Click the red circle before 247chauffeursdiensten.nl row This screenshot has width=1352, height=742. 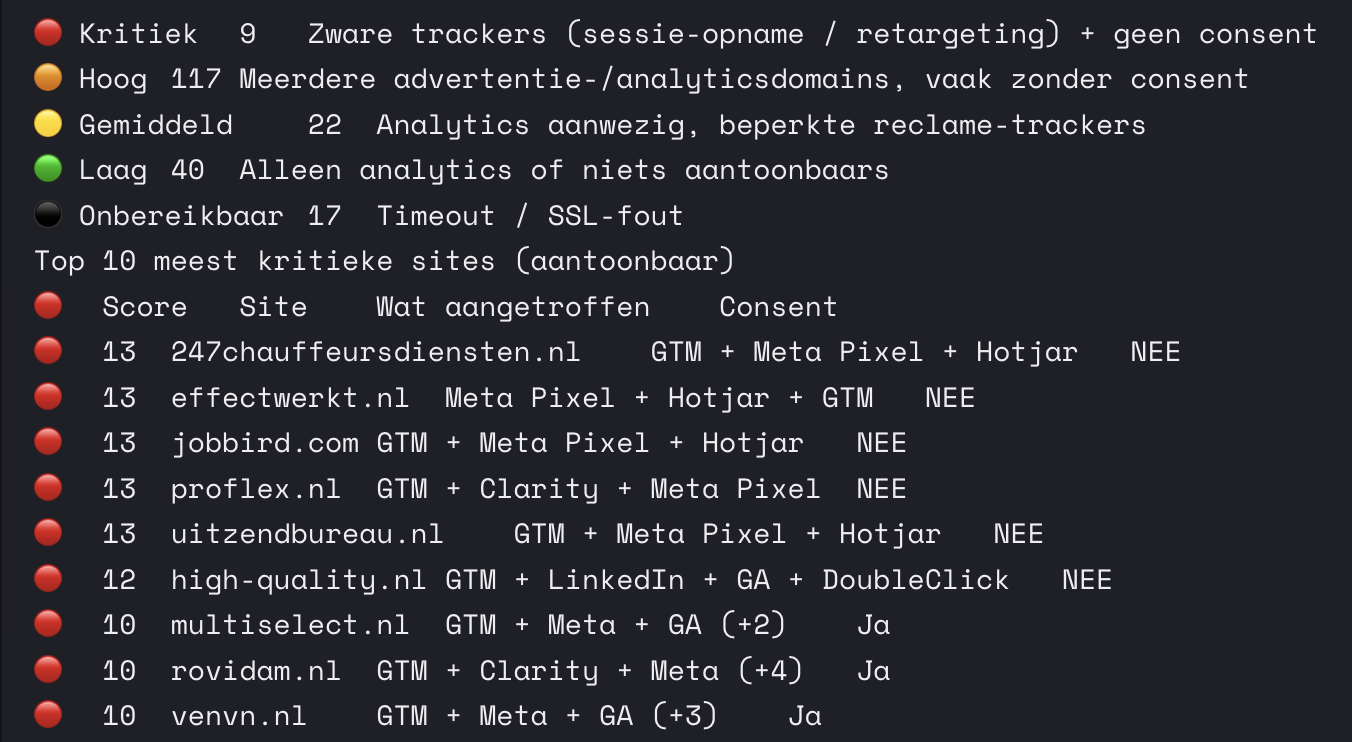pos(48,352)
